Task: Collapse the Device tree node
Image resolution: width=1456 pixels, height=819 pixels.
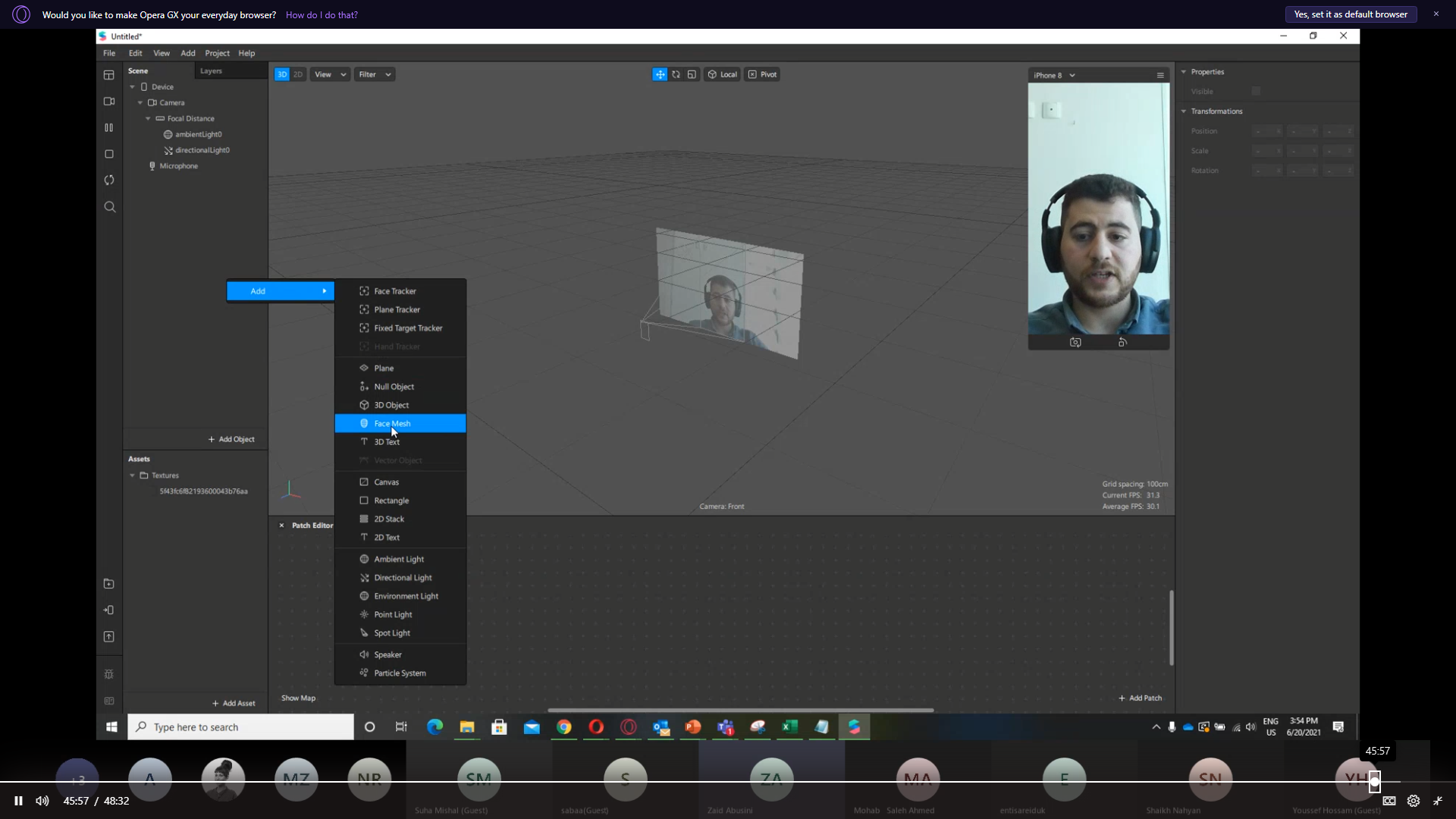Action: tap(133, 87)
